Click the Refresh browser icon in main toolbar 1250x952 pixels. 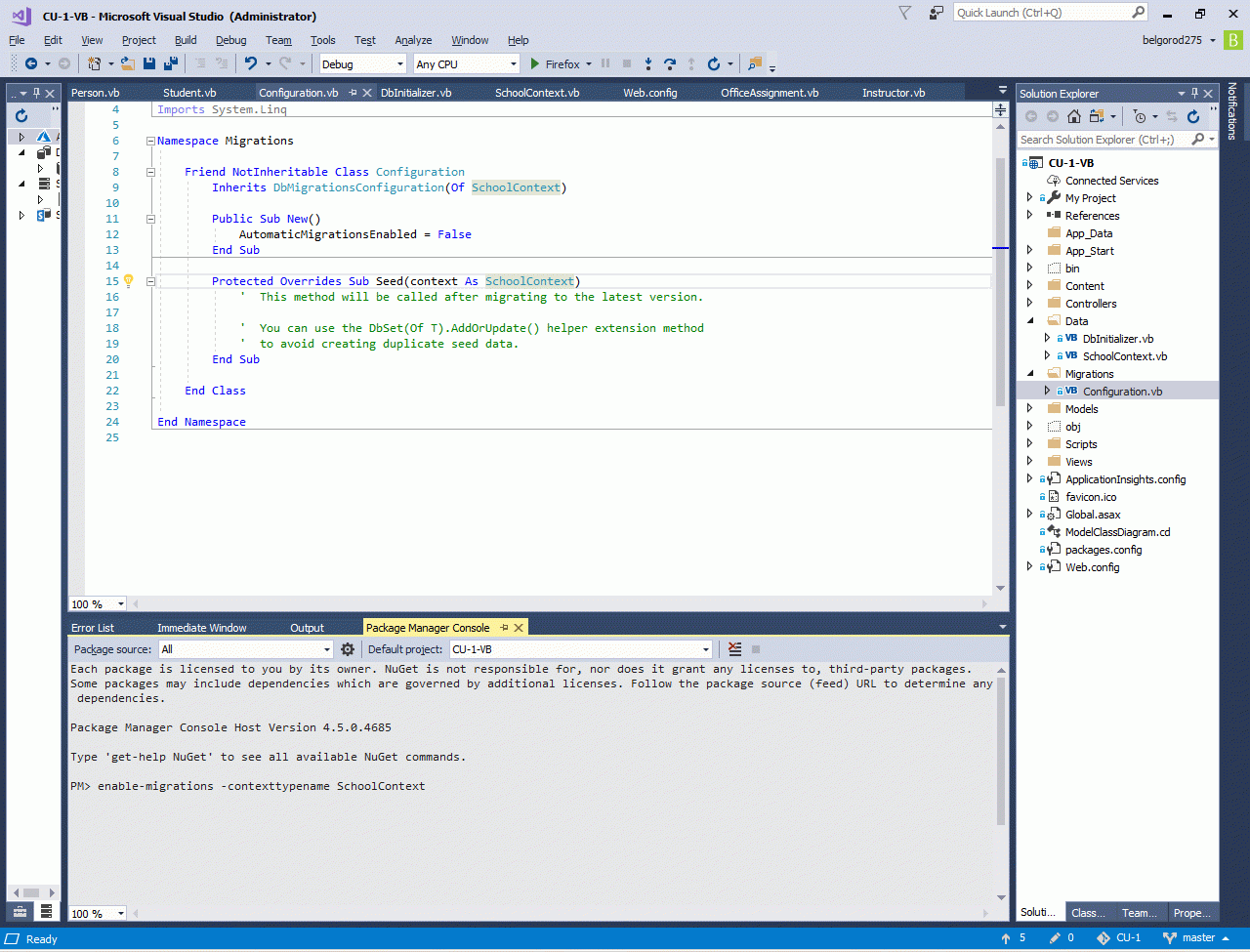coord(714,63)
